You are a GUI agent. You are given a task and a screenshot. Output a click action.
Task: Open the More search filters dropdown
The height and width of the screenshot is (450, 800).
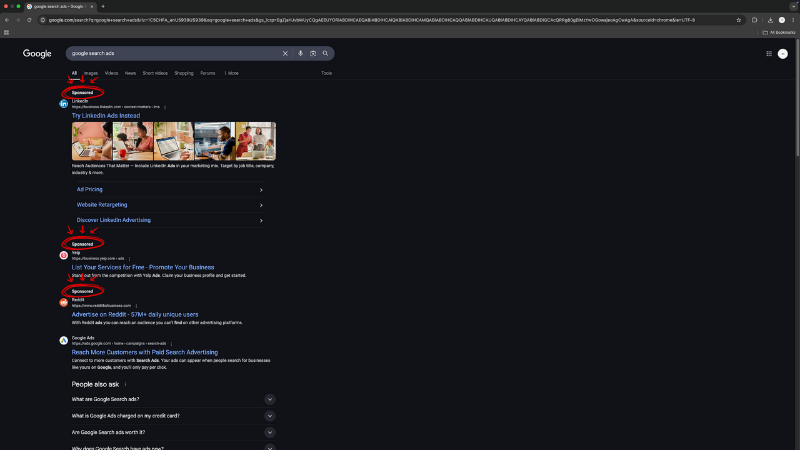(x=232, y=73)
